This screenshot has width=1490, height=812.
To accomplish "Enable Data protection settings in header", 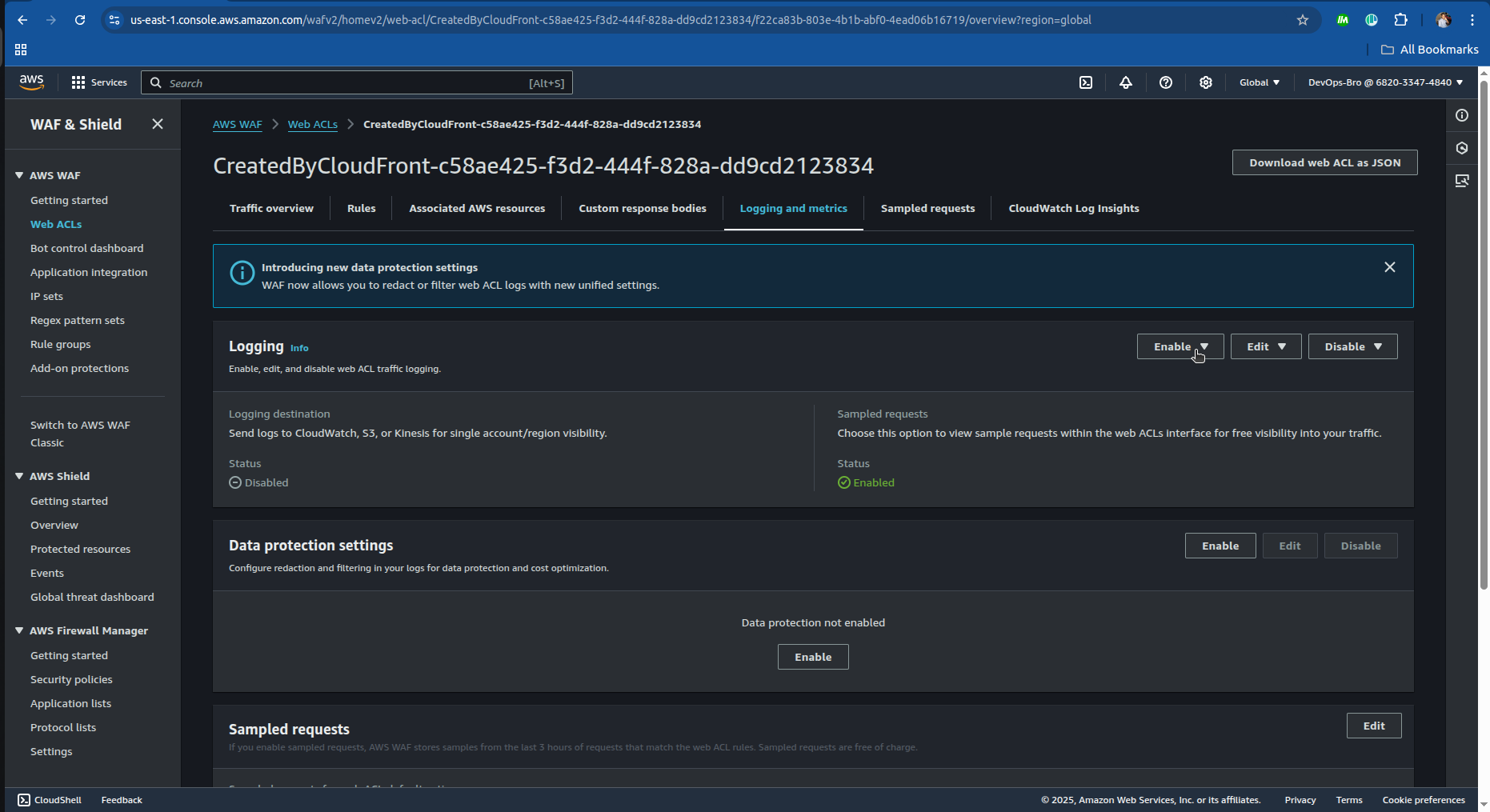I will coord(1220,546).
